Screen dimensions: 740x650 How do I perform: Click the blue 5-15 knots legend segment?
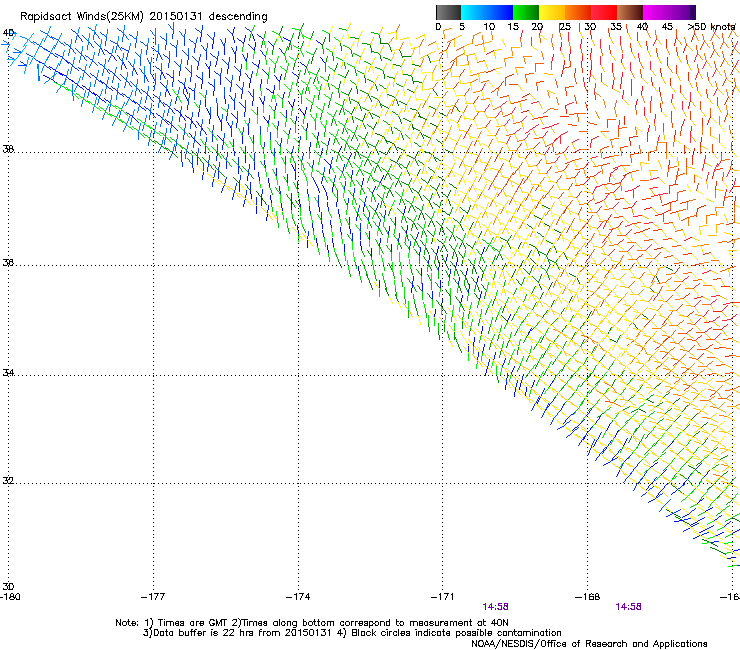tap(487, 12)
